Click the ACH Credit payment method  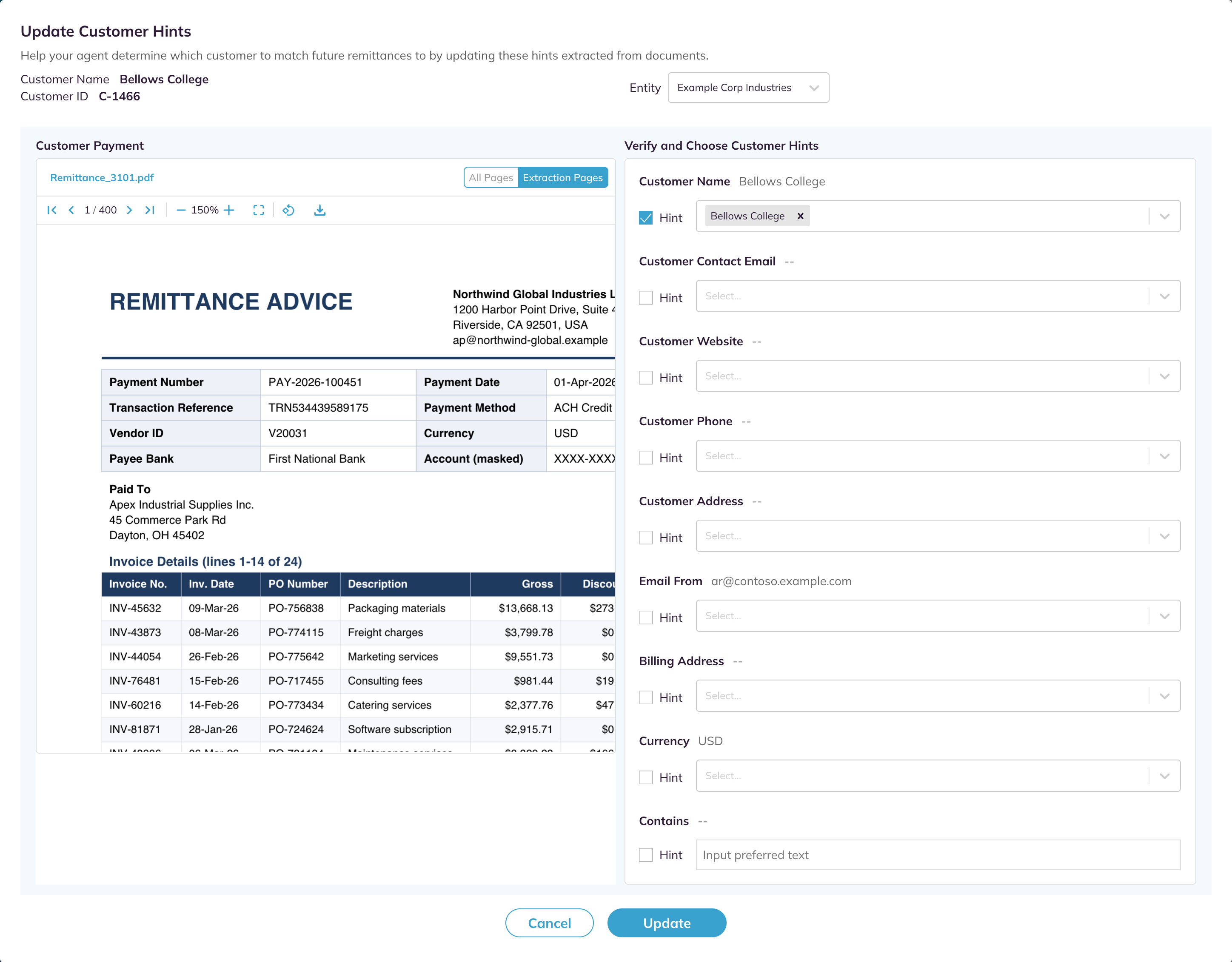tap(582, 408)
